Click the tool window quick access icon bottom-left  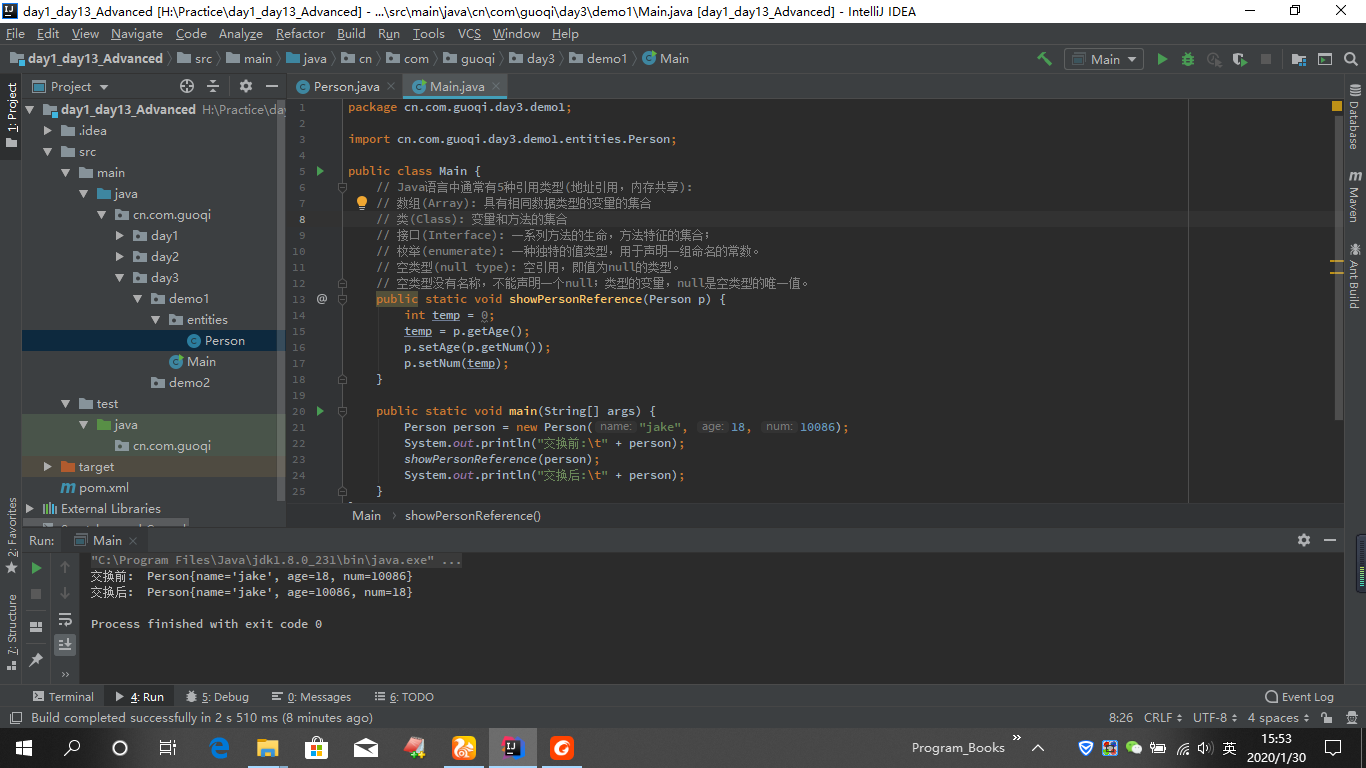click(x=14, y=718)
